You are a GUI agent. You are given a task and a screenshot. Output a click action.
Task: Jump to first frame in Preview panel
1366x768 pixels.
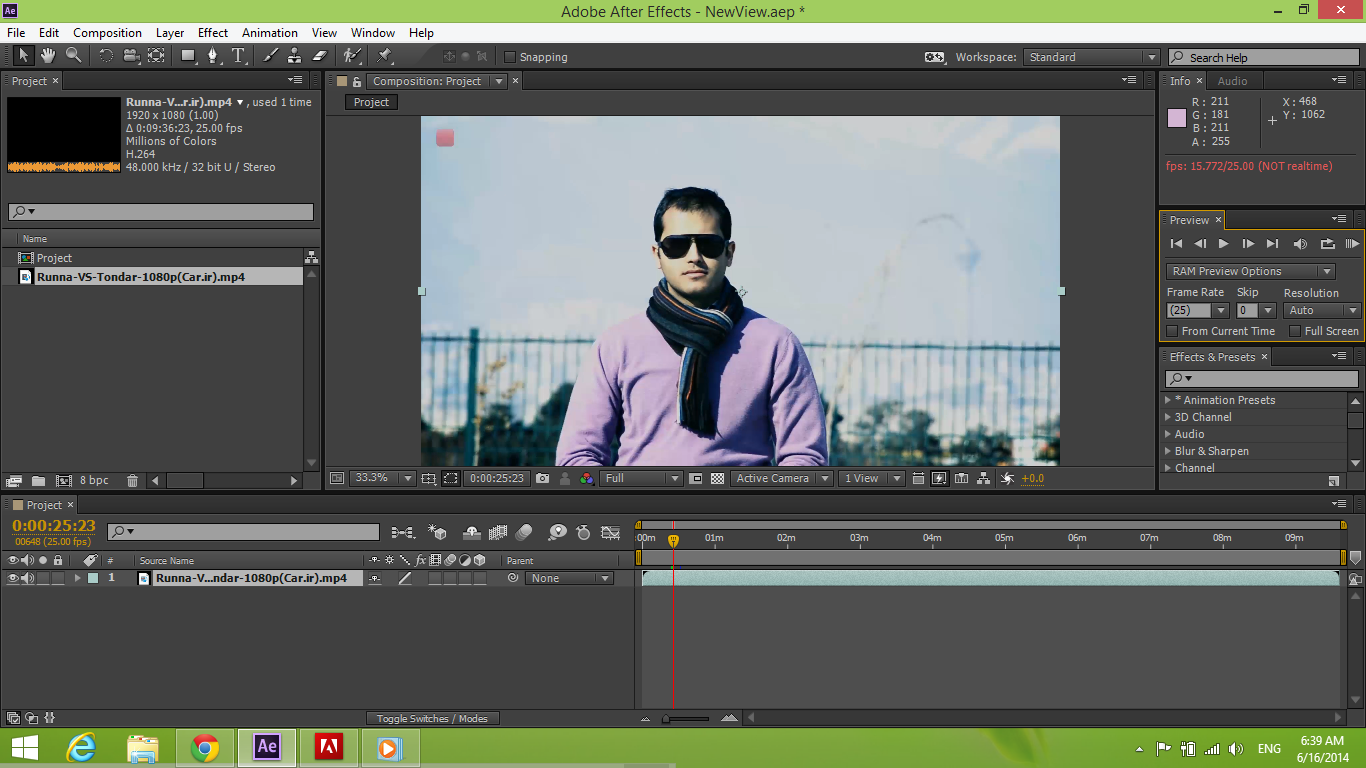1176,243
